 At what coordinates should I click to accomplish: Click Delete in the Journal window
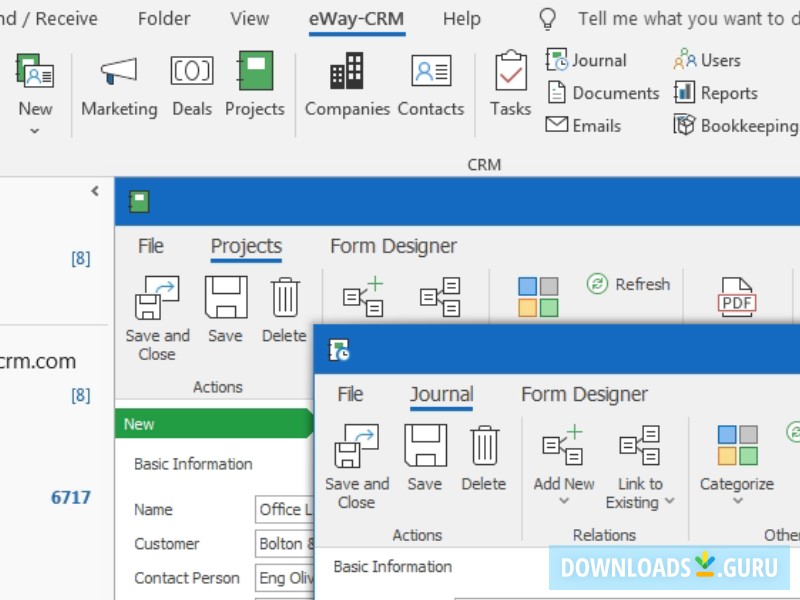coord(484,458)
